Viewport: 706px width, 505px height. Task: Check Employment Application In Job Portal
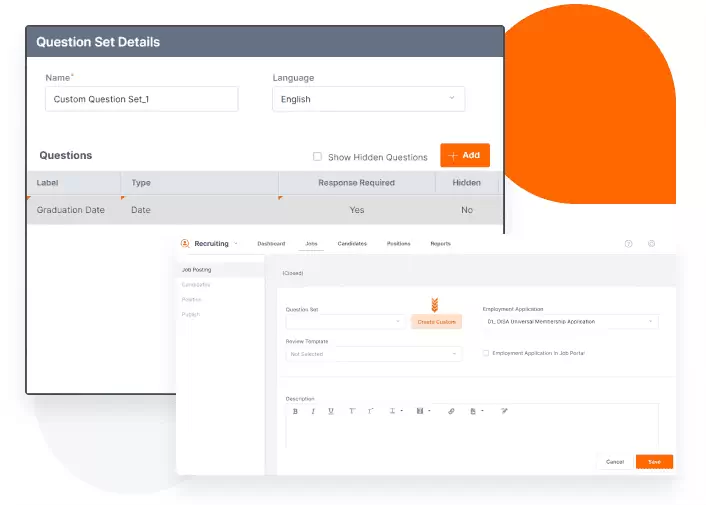point(486,353)
